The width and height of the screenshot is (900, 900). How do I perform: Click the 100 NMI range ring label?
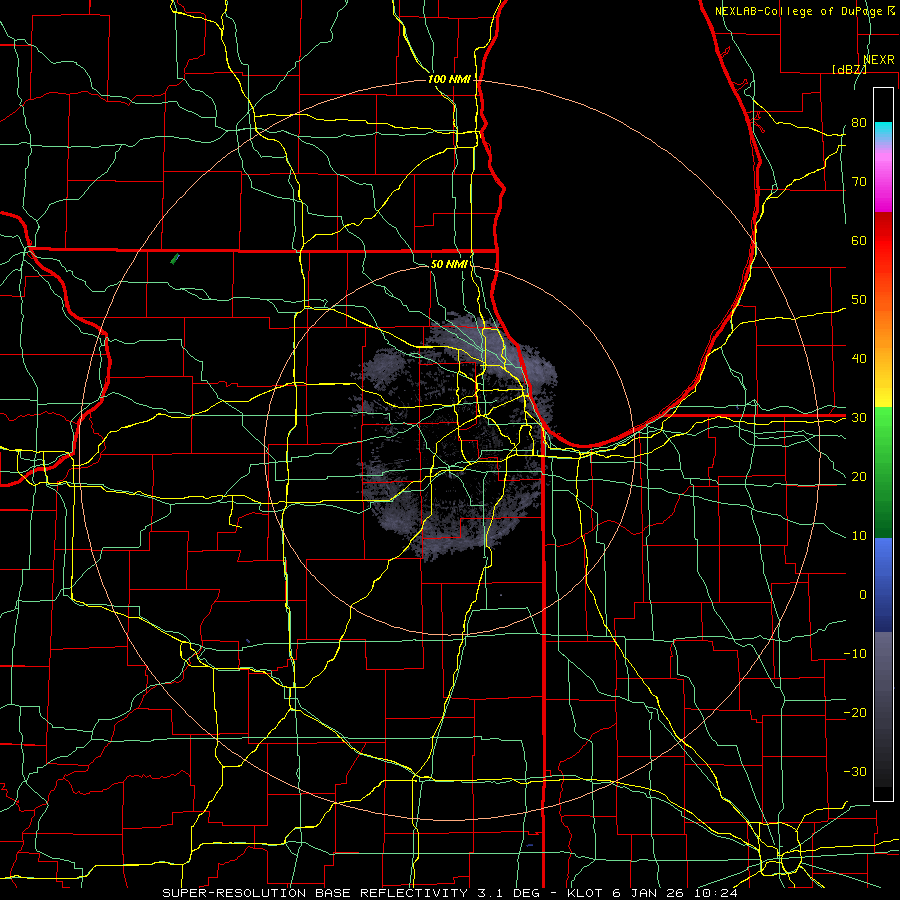[449, 79]
